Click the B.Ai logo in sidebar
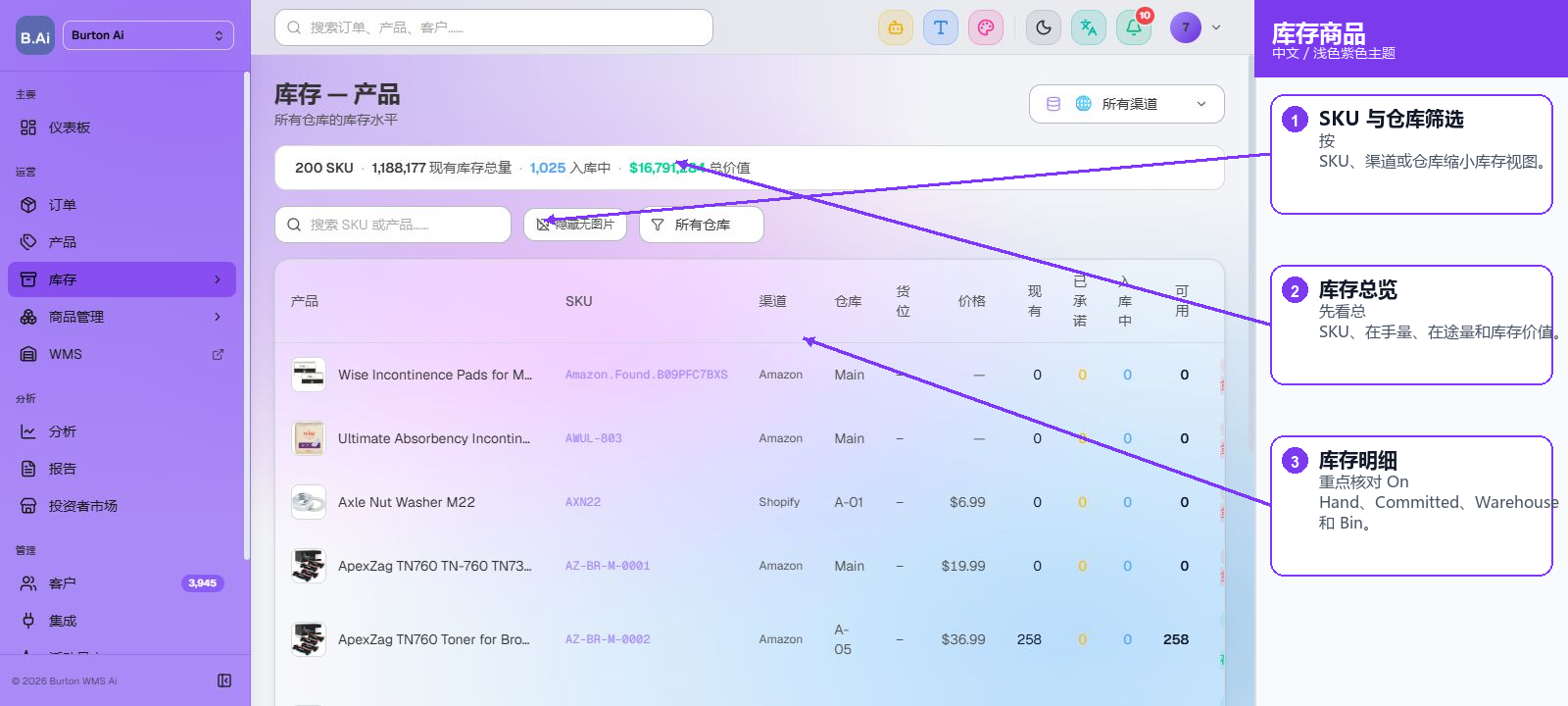This screenshot has height=706, width=1568. pos(35,35)
